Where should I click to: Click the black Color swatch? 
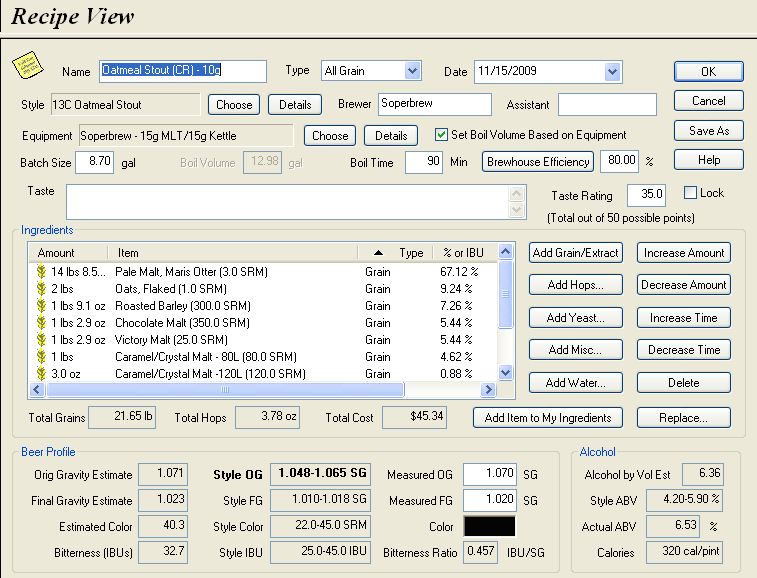(490, 526)
